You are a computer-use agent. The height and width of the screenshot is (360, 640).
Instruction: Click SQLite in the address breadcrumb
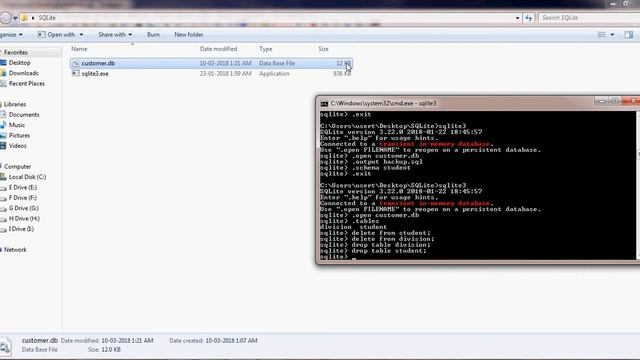[x=47, y=18]
